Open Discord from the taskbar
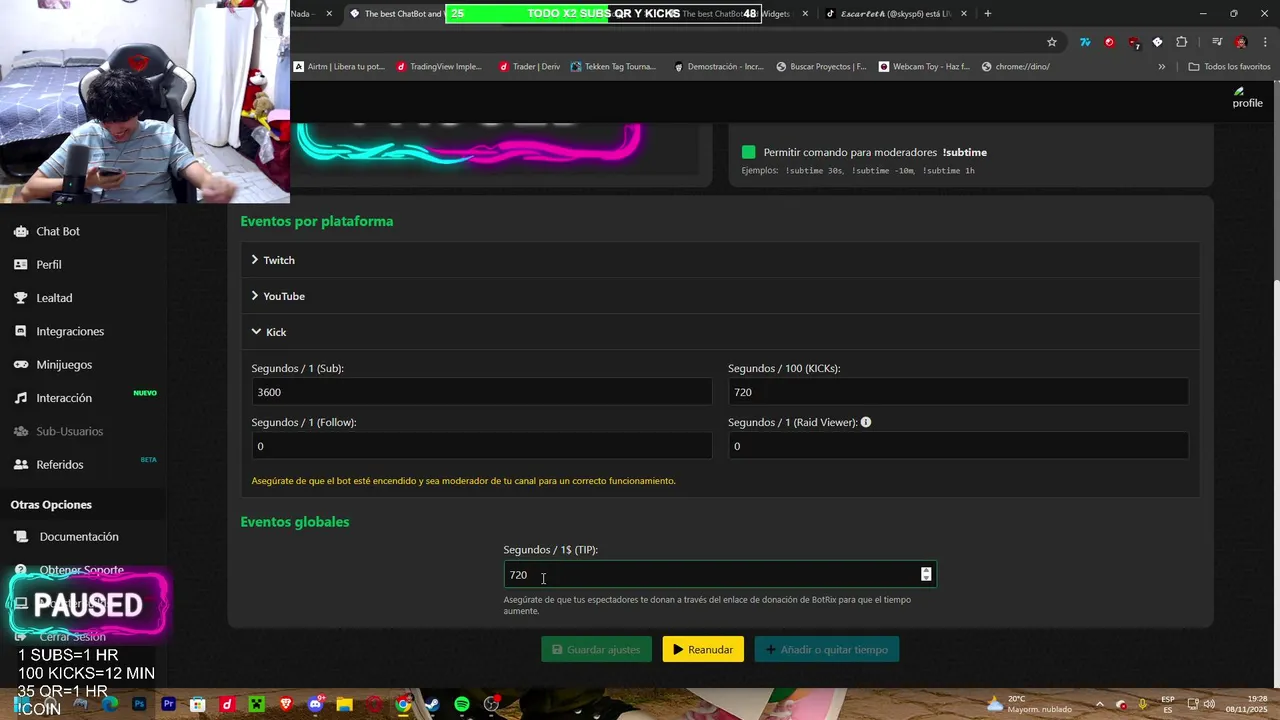The image size is (1280, 720). click(x=316, y=704)
